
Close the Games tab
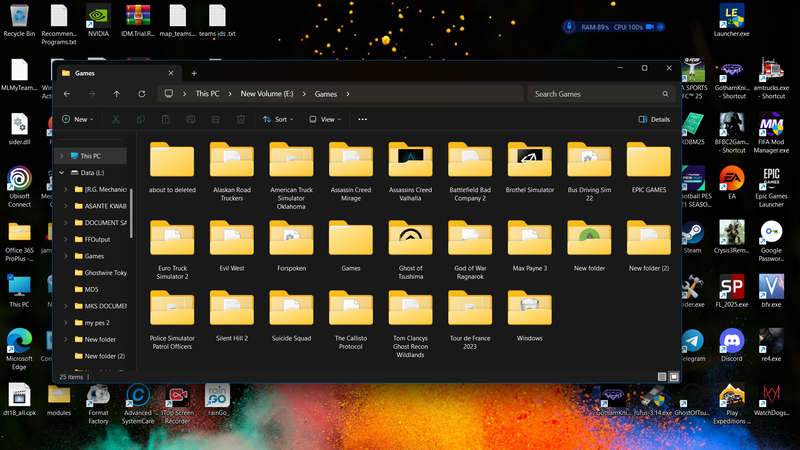(x=171, y=73)
